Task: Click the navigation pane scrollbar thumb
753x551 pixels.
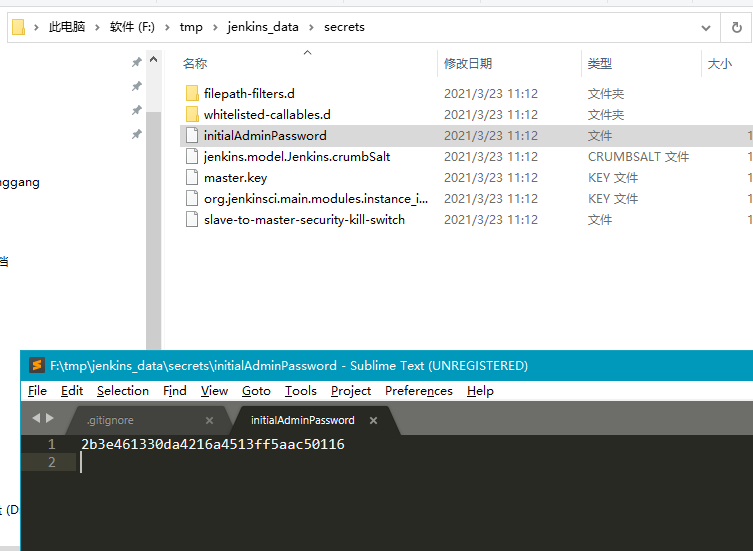Action: (154, 231)
